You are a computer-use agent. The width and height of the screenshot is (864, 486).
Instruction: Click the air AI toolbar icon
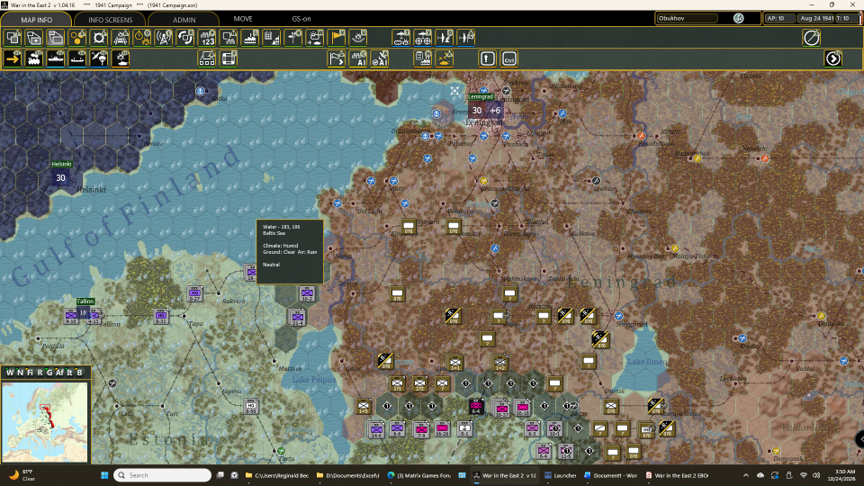(380, 58)
